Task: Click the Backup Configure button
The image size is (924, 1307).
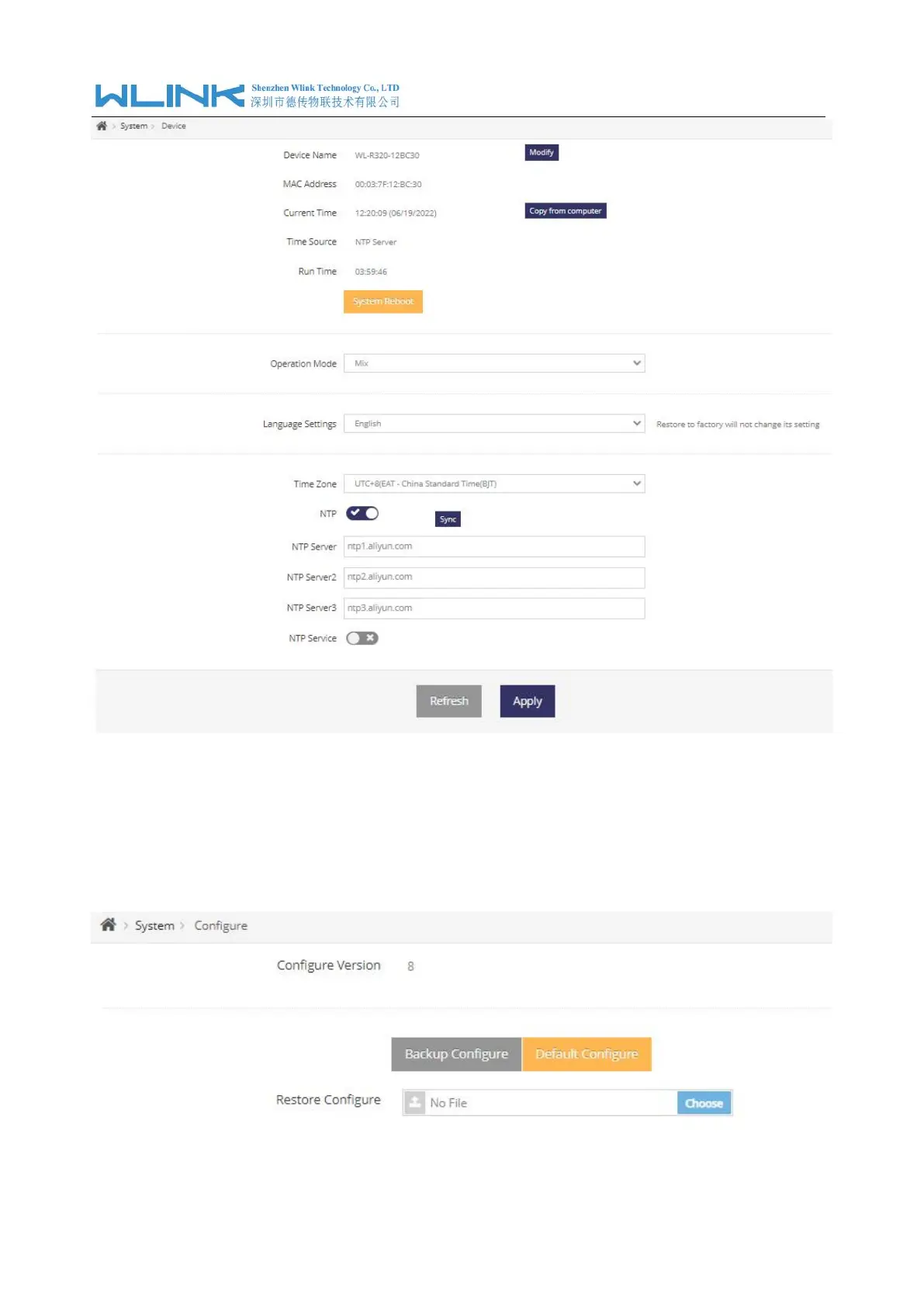Action: pos(456,1054)
